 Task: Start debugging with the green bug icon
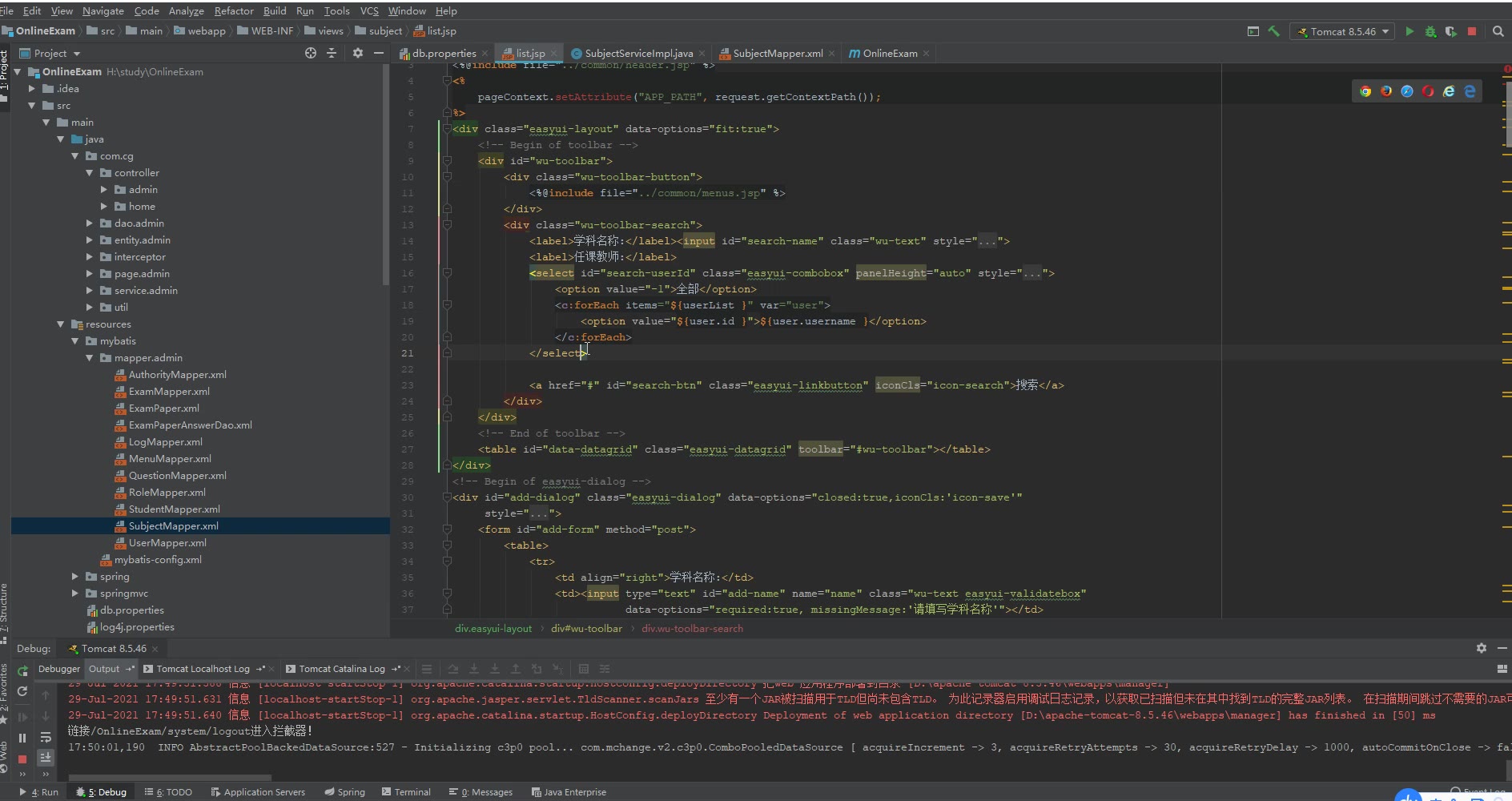pyautogui.click(x=1430, y=31)
